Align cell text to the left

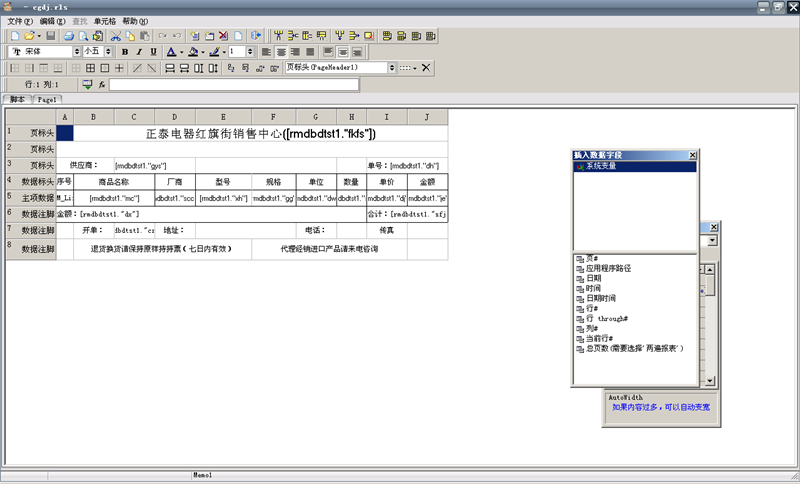tap(266, 52)
